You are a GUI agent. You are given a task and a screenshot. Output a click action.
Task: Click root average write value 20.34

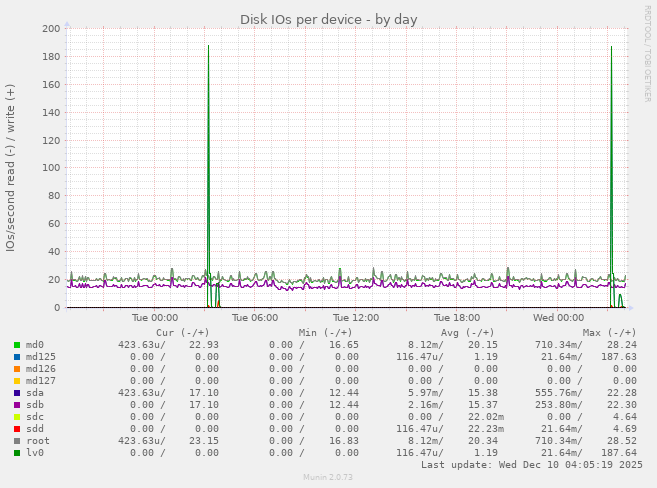pos(483,441)
